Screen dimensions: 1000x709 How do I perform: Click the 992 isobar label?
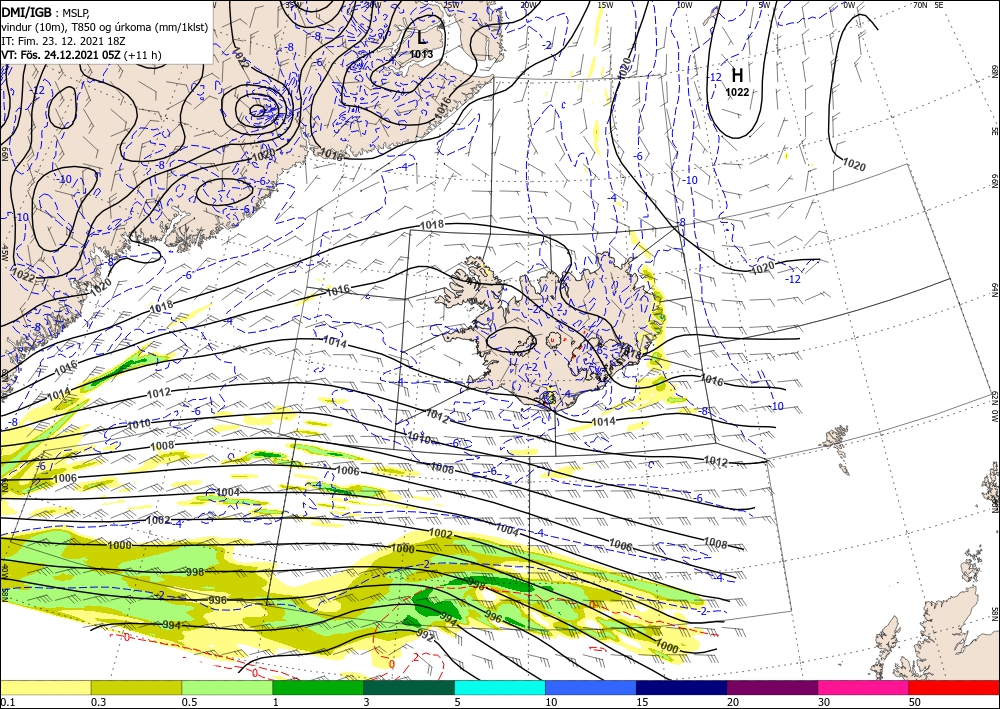(x=425, y=635)
